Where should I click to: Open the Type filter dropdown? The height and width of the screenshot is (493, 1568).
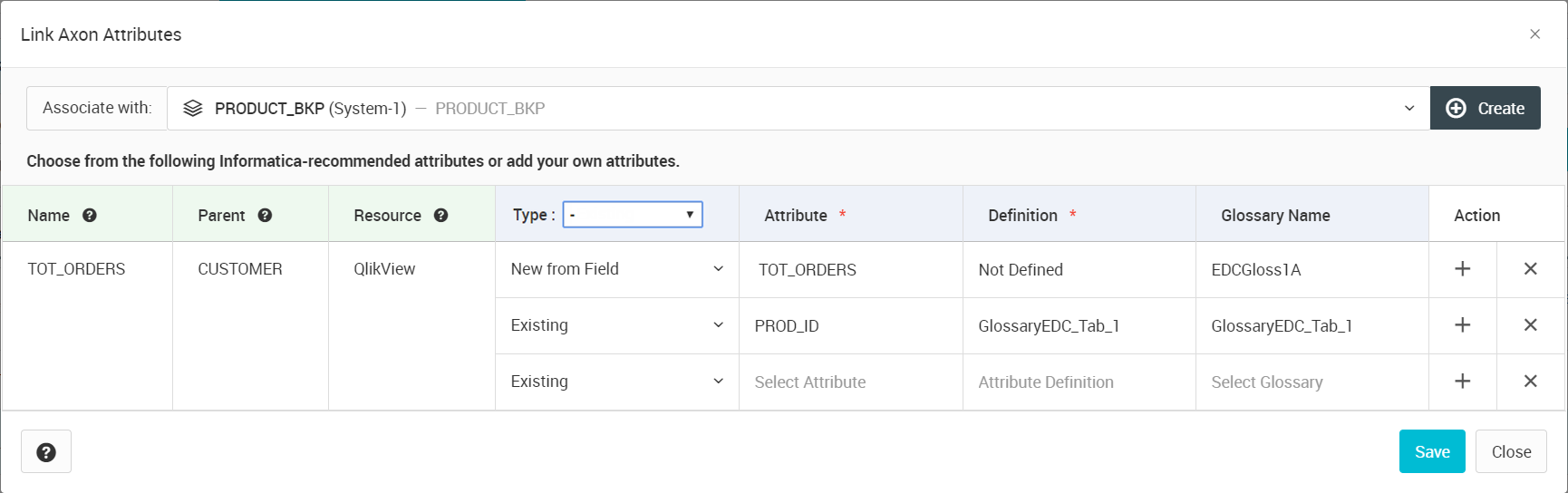[633, 215]
